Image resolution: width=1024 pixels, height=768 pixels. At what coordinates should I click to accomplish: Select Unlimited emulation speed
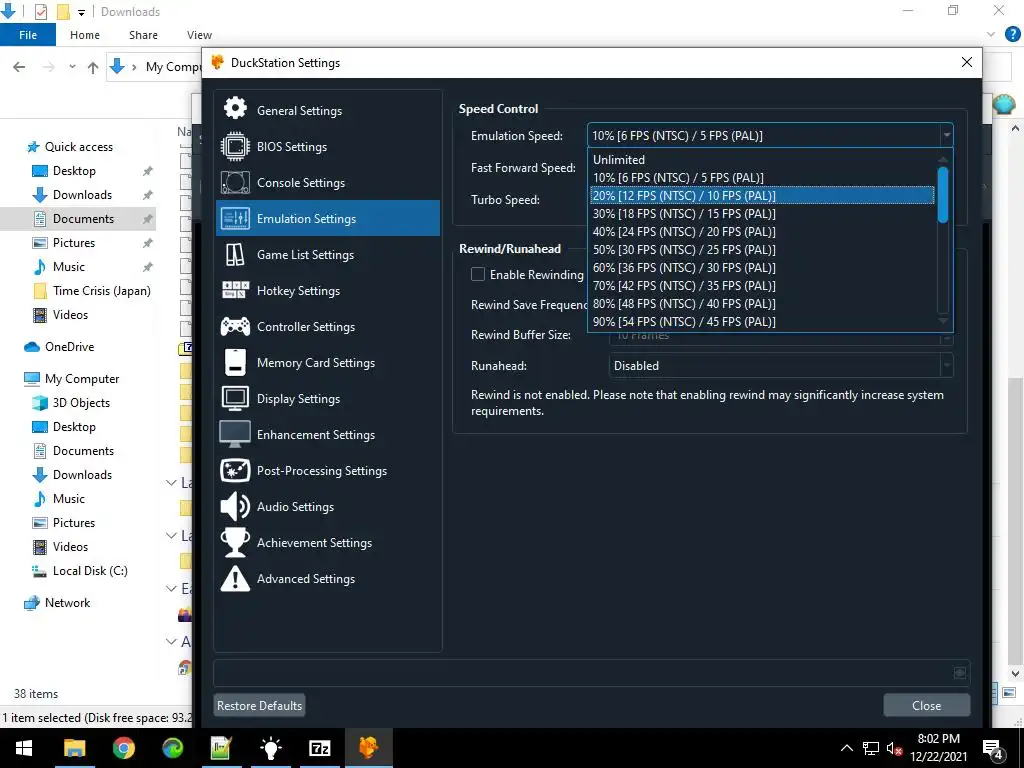pyautogui.click(x=763, y=159)
